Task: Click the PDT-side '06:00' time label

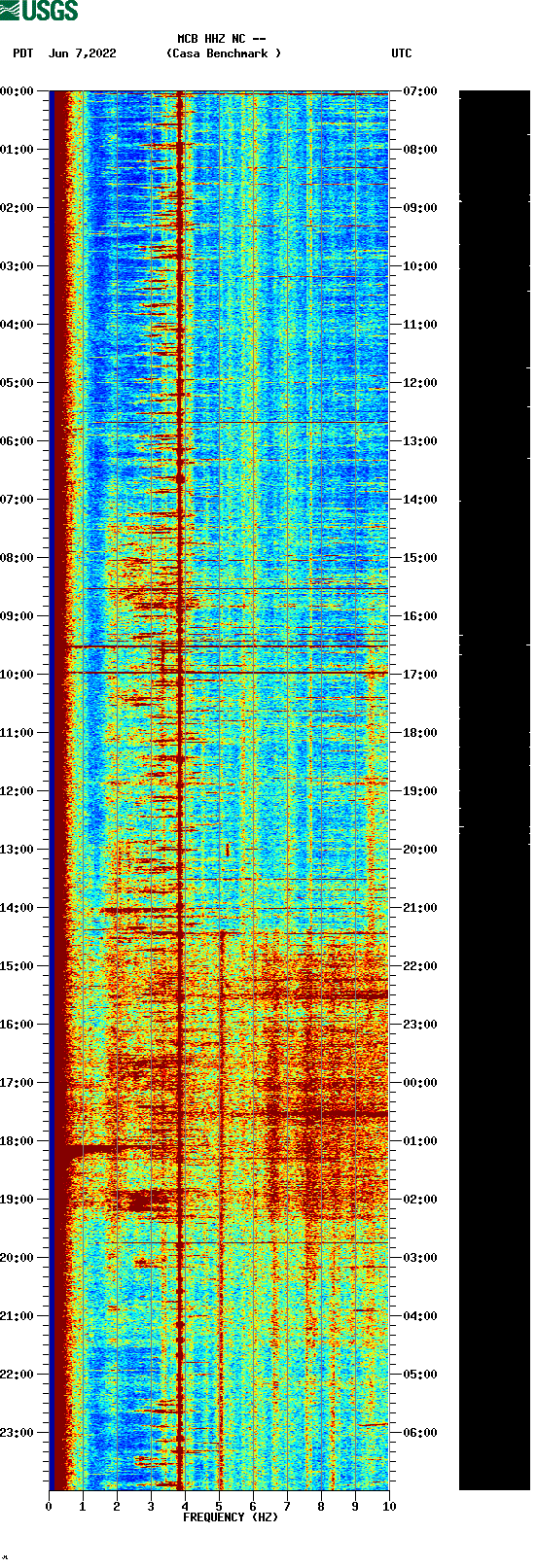Action: [17, 441]
